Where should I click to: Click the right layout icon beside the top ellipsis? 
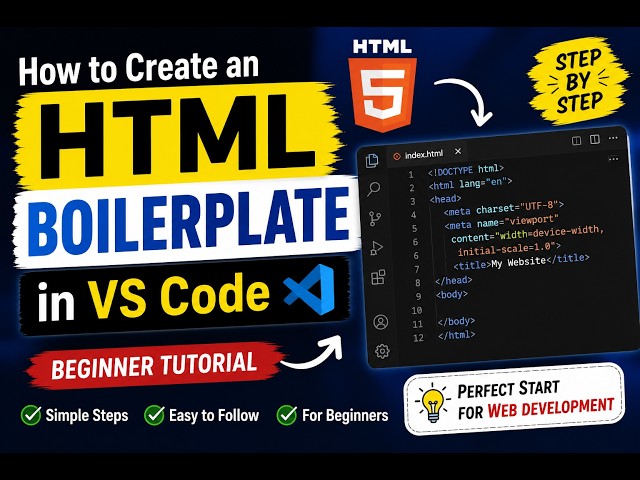pos(595,140)
